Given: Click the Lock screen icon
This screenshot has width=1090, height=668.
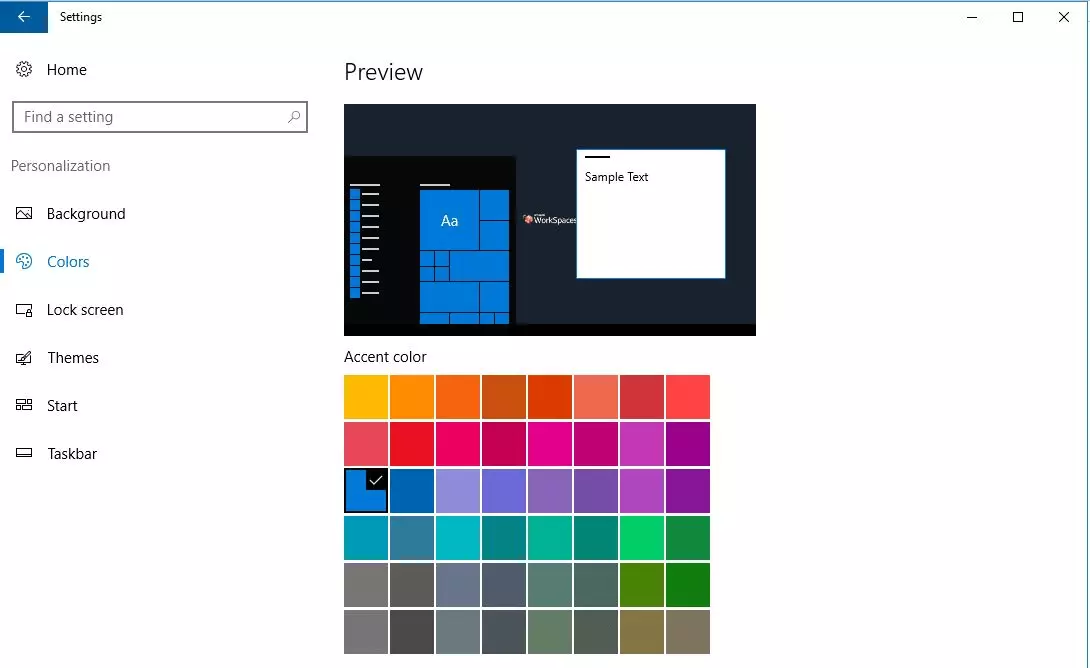Looking at the screenshot, I should click(x=25, y=310).
